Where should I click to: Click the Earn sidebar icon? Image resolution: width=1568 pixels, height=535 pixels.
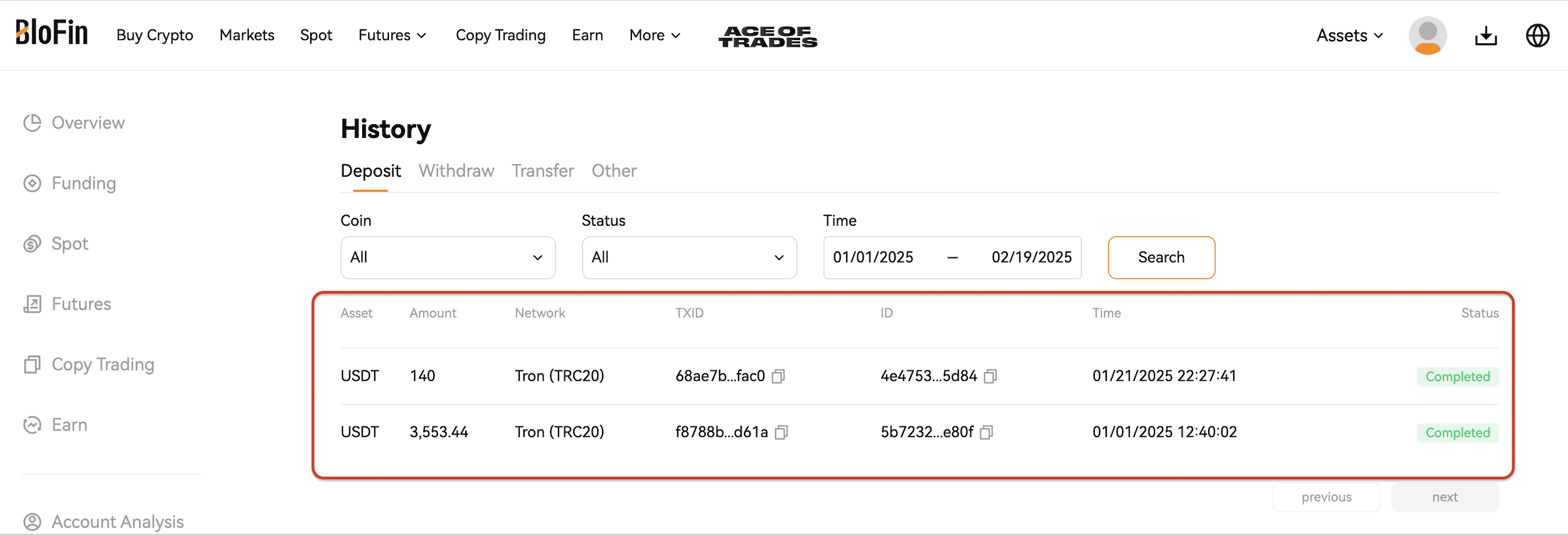[32, 425]
